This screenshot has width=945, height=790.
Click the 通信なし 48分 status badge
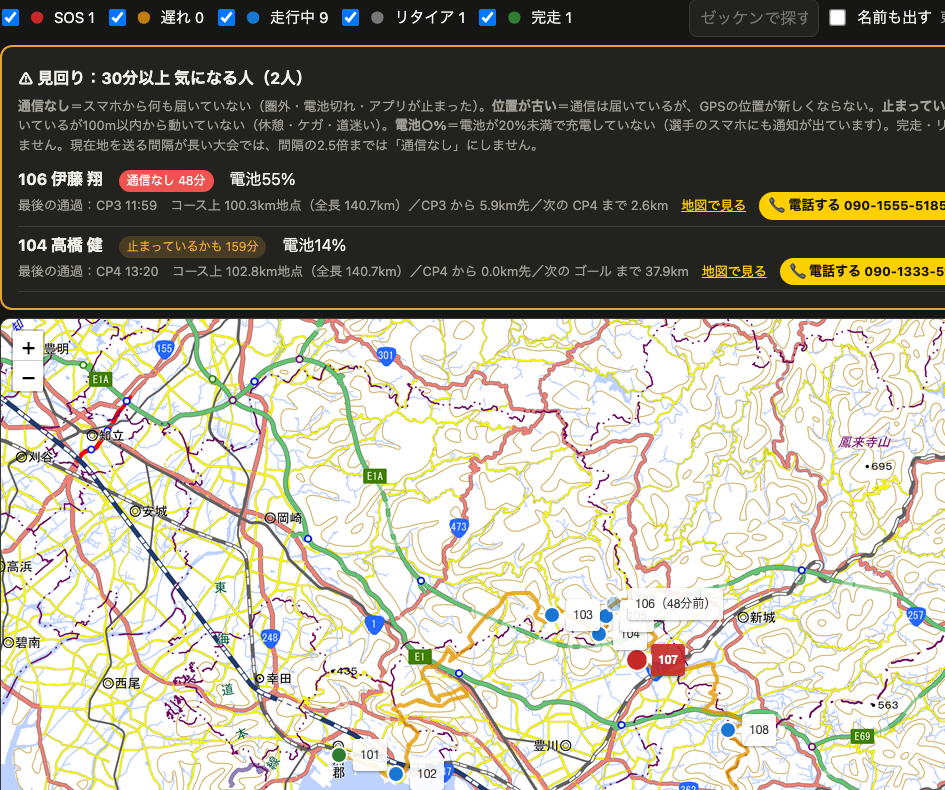166,180
